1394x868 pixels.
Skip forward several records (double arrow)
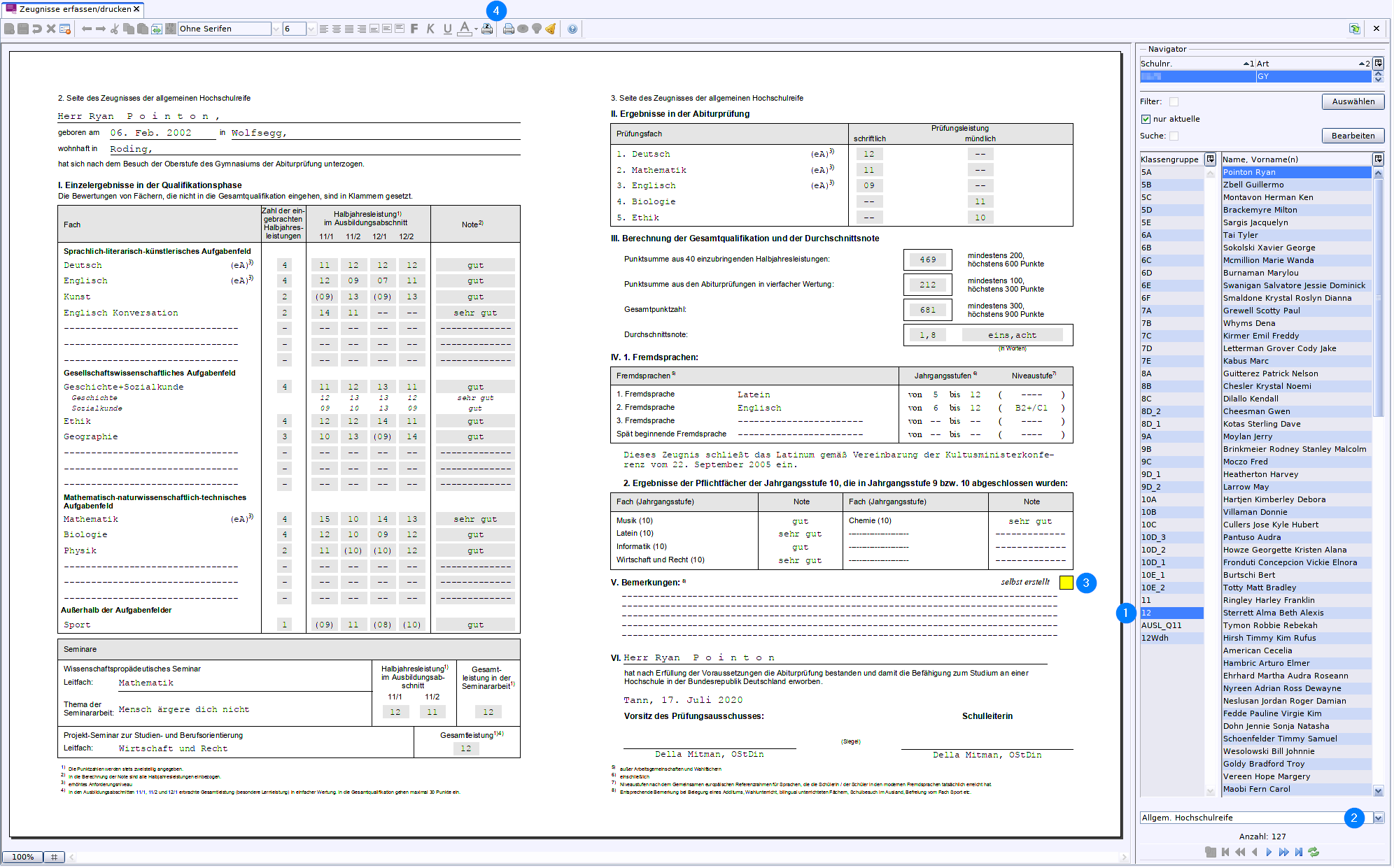[x=1284, y=852]
